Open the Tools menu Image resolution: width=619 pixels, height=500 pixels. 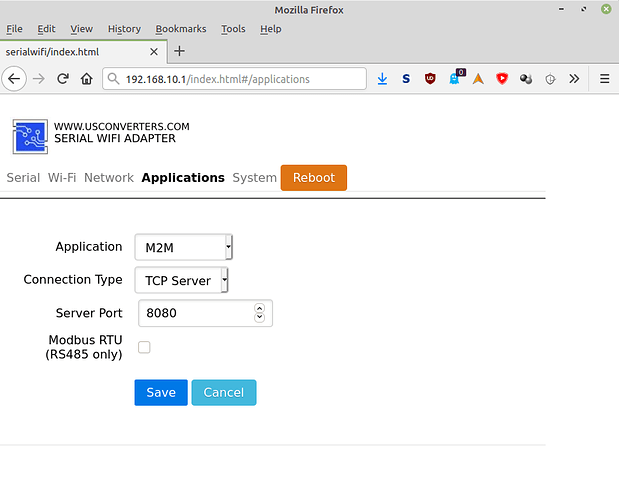pyautogui.click(x=233, y=29)
